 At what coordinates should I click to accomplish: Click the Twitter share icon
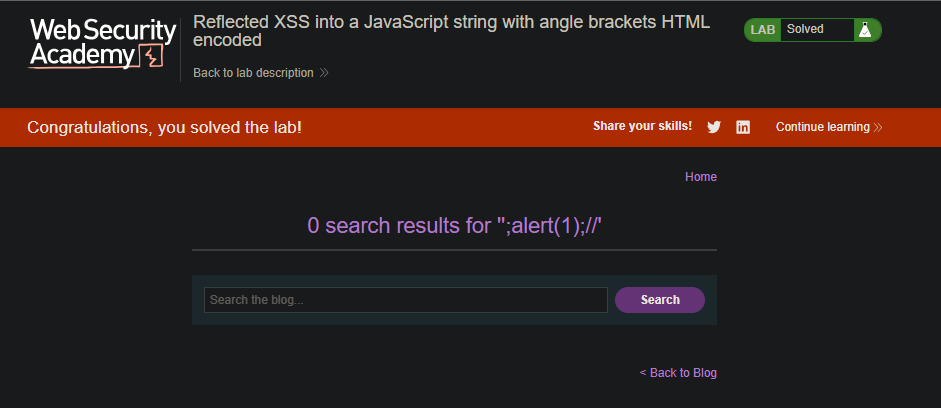point(714,127)
